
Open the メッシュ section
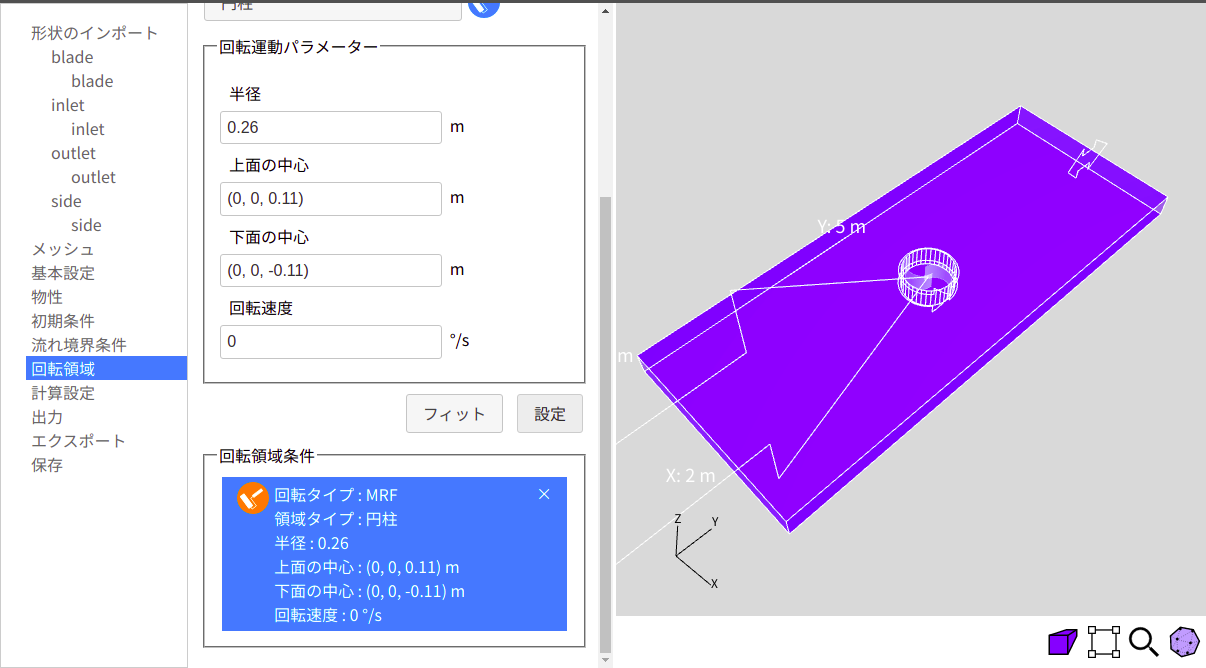click(62, 249)
